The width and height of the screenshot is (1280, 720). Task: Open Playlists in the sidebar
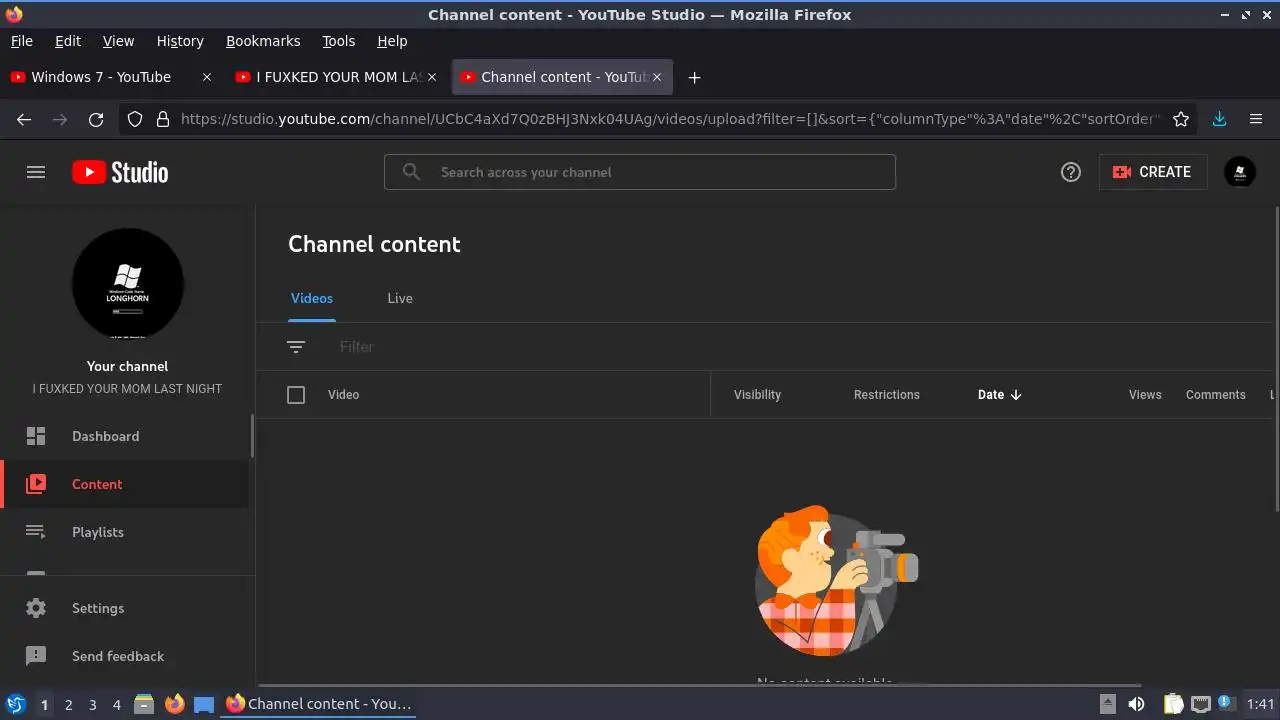point(125,532)
